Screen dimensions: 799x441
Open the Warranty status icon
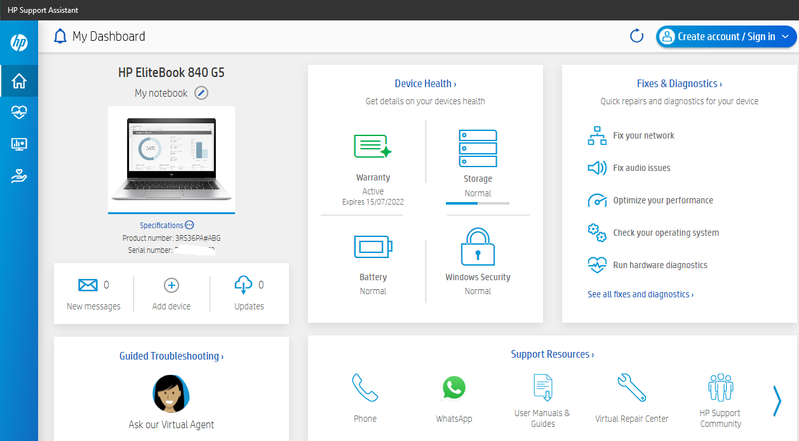click(373, 147)
